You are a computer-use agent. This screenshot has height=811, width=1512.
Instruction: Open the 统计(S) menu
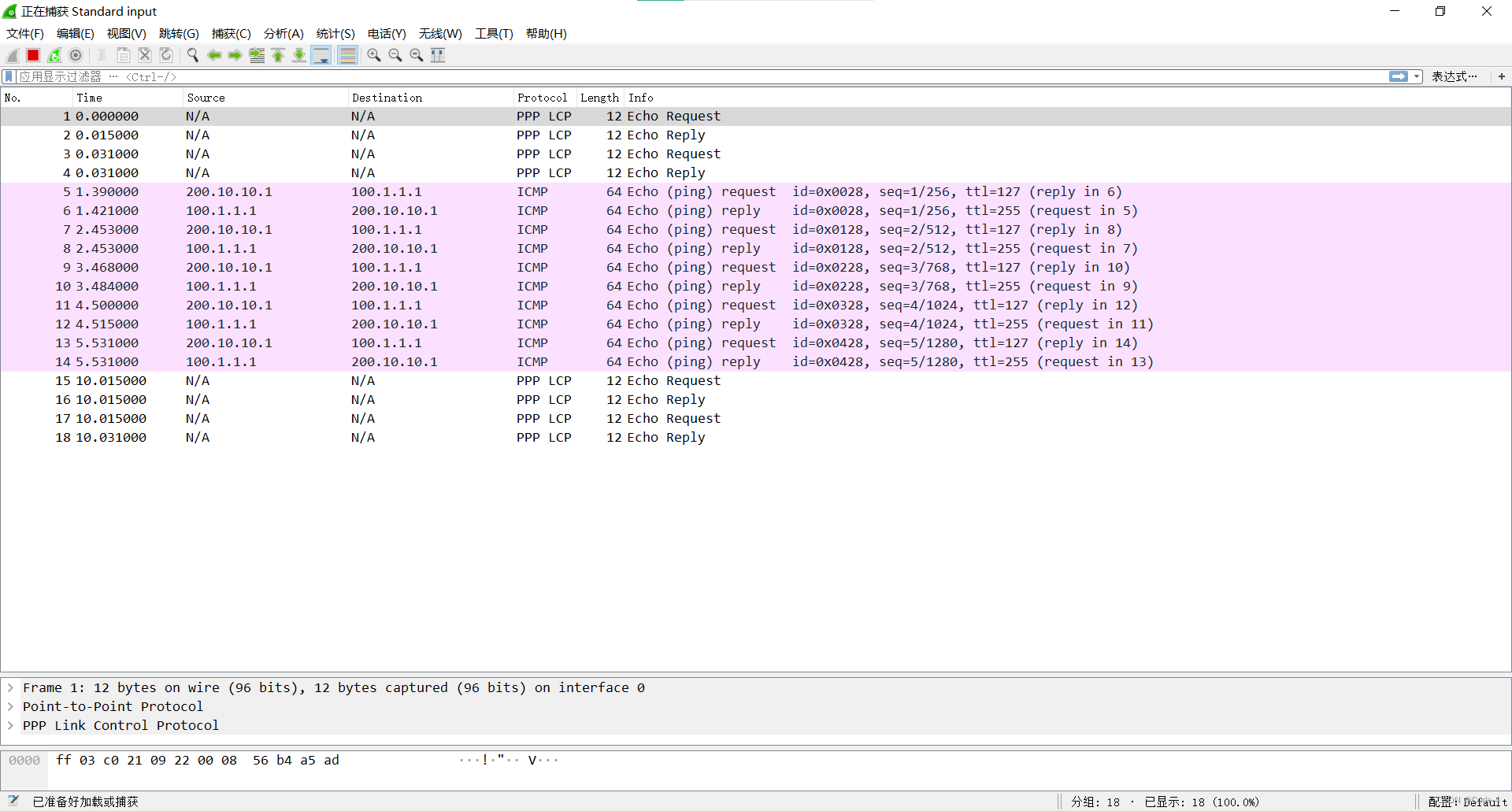(335, 34)
